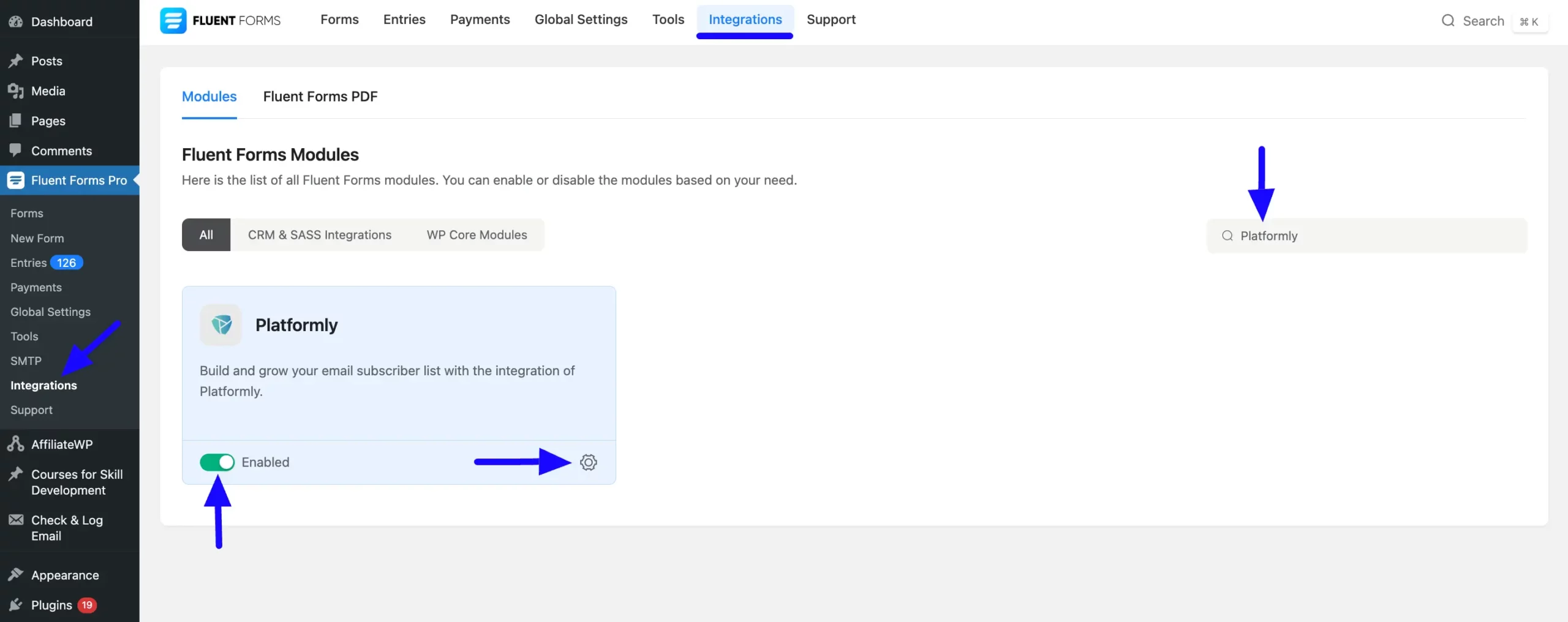
Task: Click the Courses for Skill Development icon
Action: pos(16,474)
